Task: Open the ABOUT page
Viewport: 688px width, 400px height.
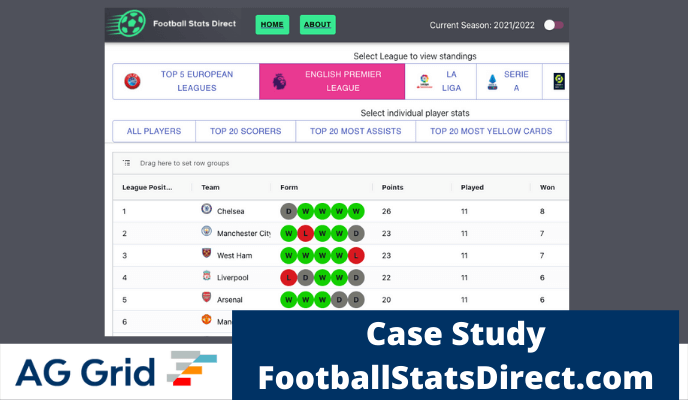Action: pos(317,25)
